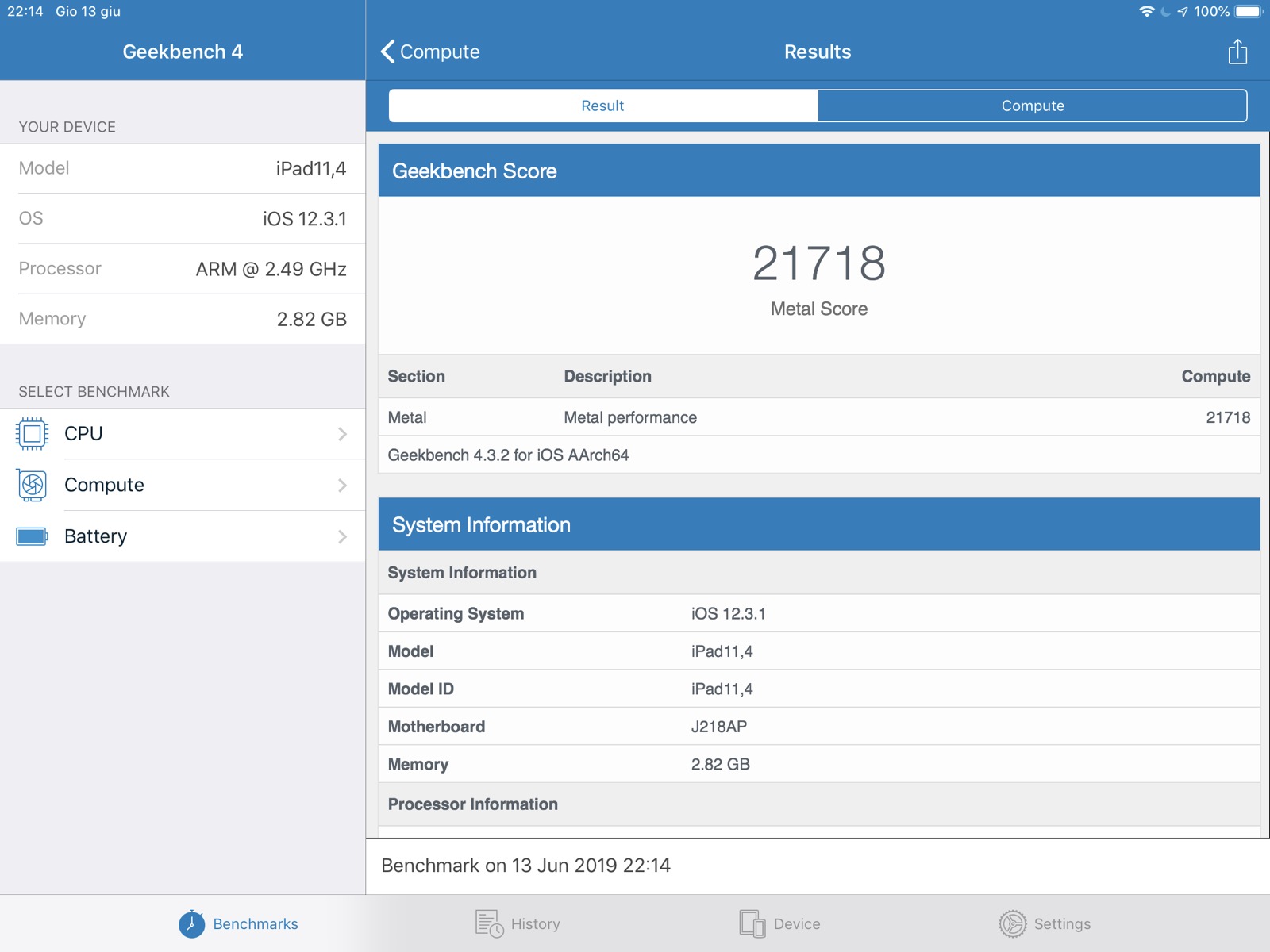Tap the CPU chip icon
1270x952 pixels.
(32, 434)
